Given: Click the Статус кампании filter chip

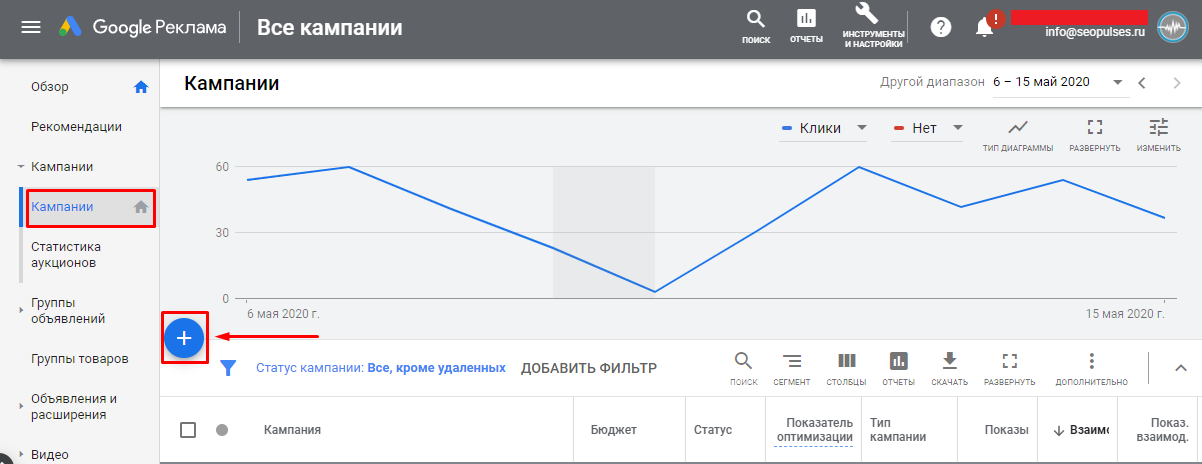Looking at the screenshot, I should point(381,368).
